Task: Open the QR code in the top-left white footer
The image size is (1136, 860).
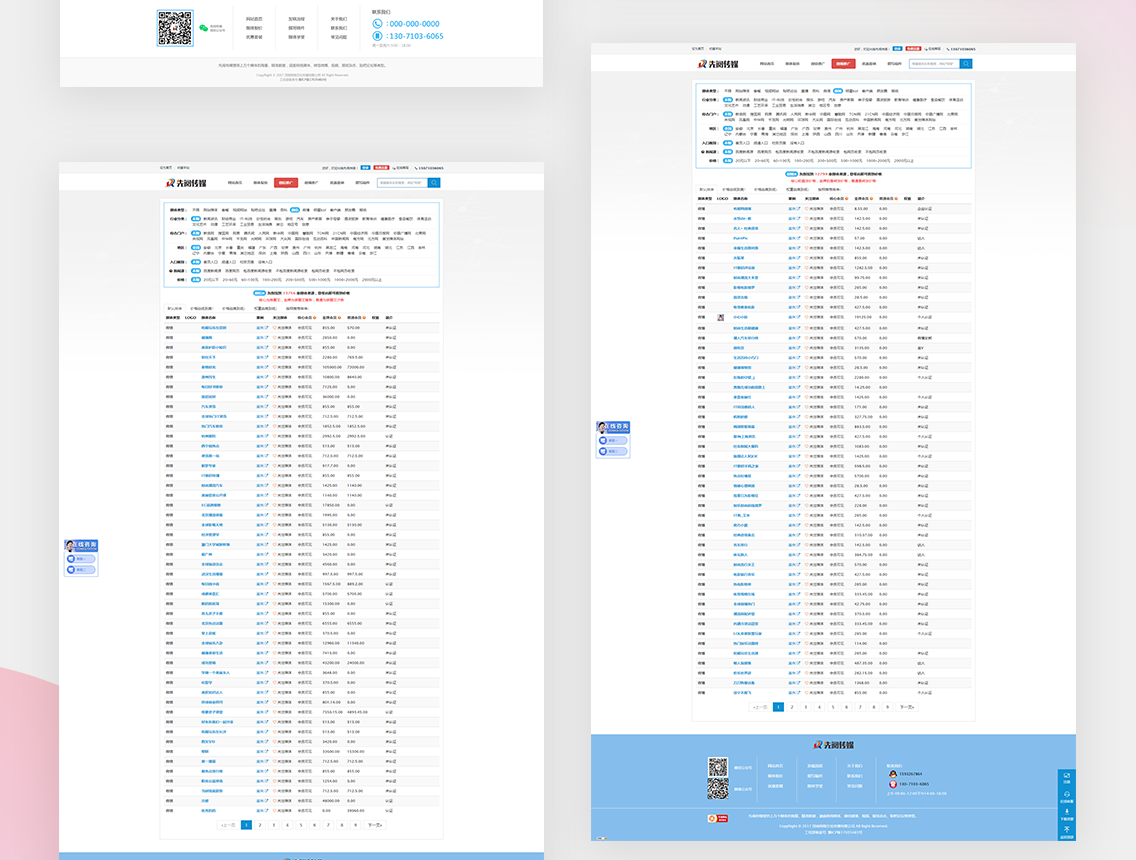Action: pos(175,28)
